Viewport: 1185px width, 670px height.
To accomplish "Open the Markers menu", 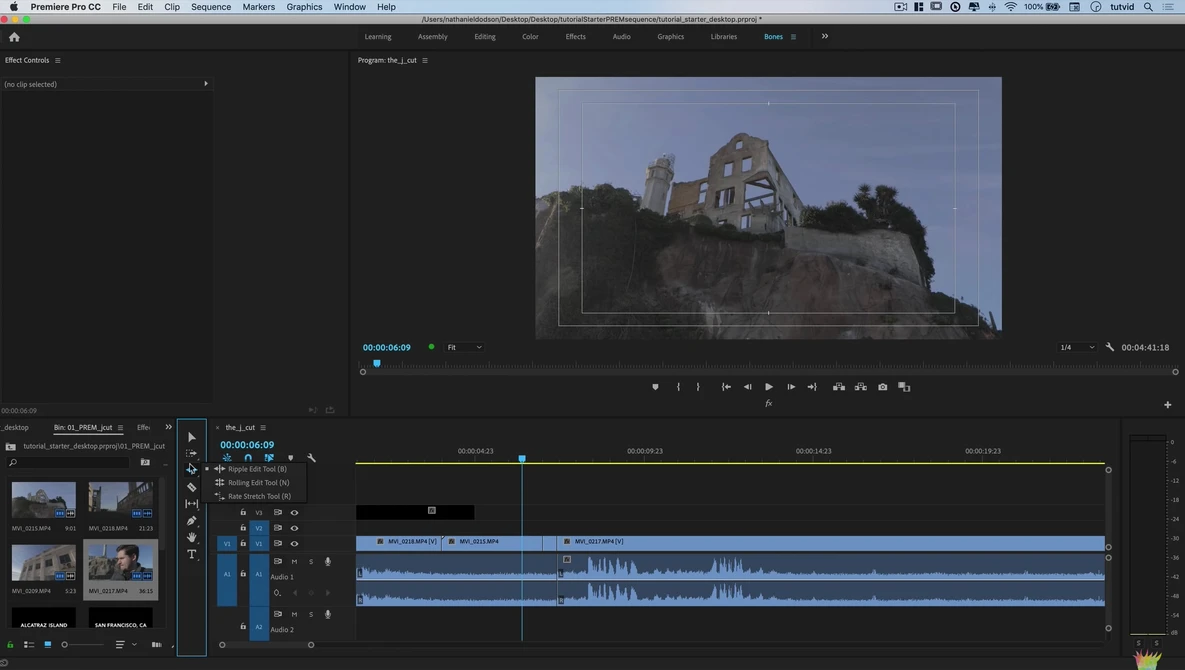I will (258, 7).
